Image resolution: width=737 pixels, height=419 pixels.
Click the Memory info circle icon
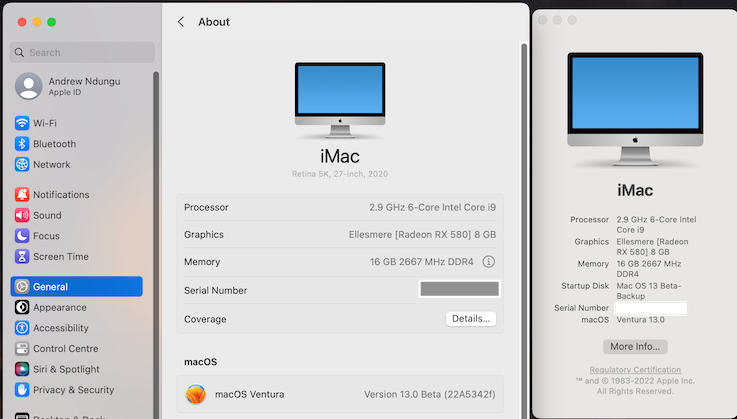click(x=488, y=261)
